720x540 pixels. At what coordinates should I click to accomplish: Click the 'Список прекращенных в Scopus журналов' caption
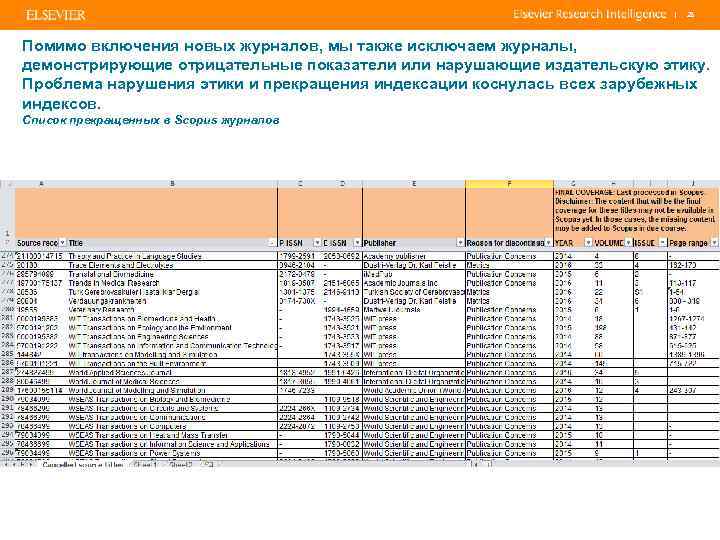(x=151, y=120)
